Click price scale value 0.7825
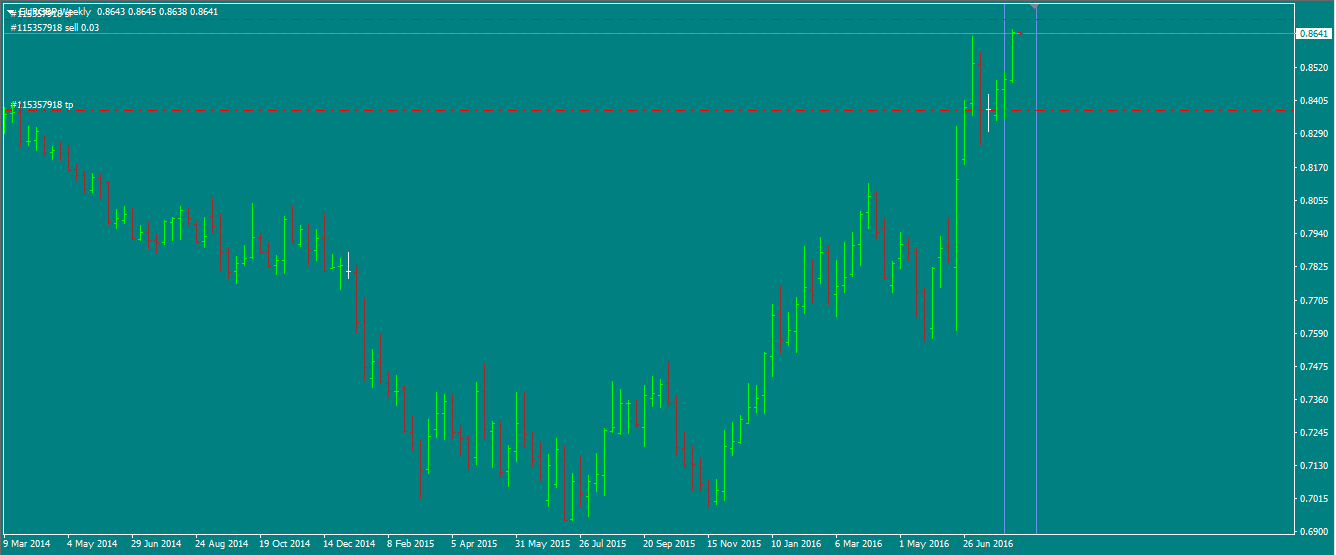Viewport: 1336px width, 555px height. 1313,267
